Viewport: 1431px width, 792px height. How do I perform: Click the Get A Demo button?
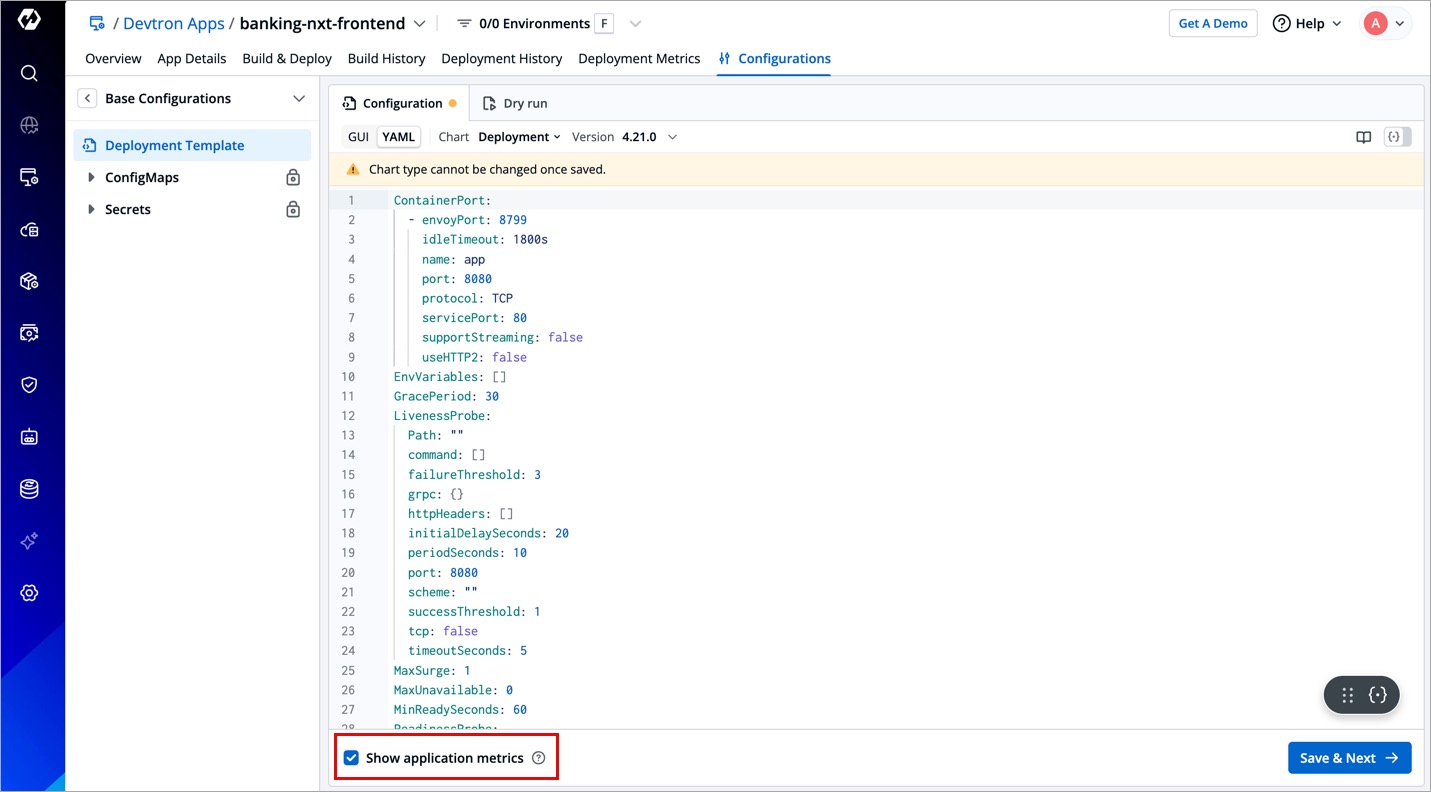1212,24
